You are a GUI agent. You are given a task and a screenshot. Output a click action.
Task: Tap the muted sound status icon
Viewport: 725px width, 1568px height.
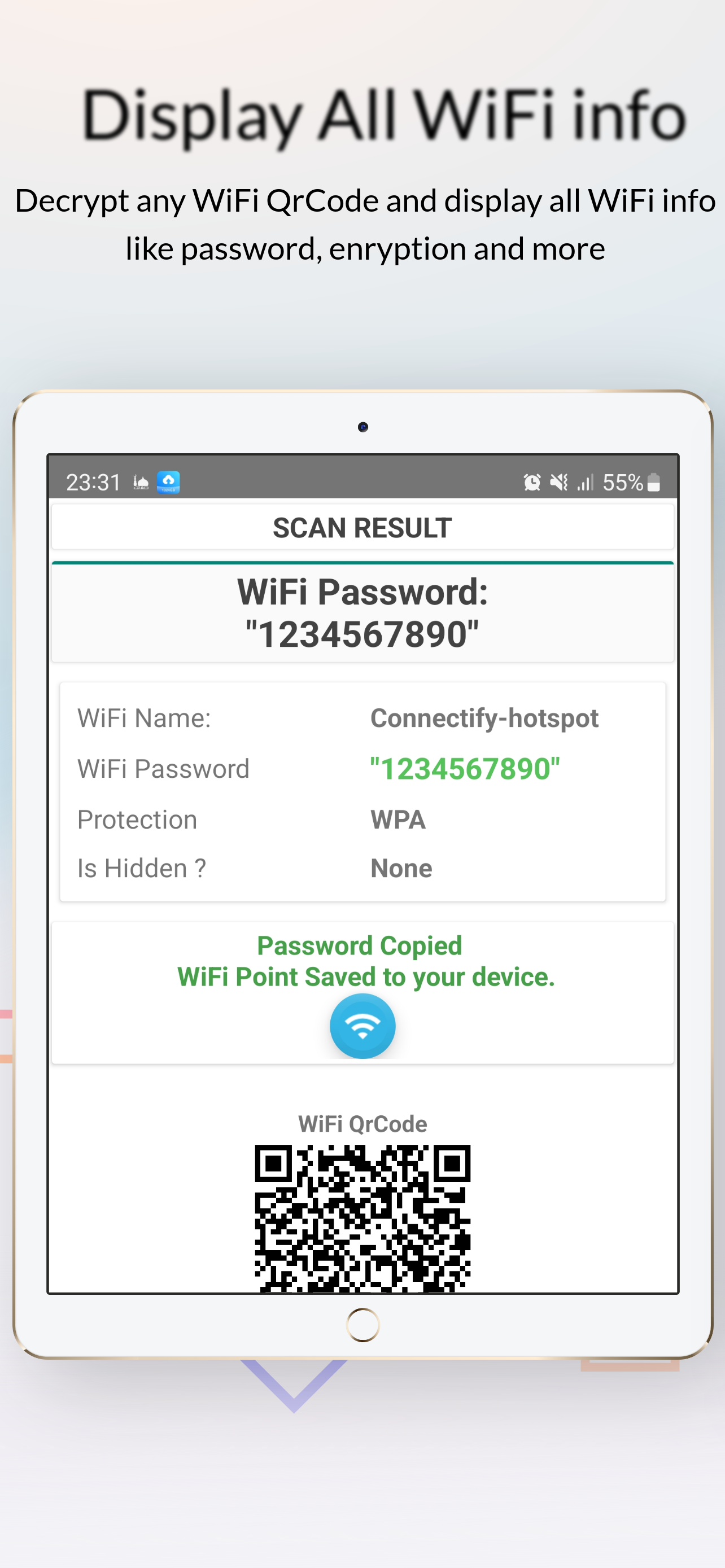pyautogui.click(x=559, y=483)
